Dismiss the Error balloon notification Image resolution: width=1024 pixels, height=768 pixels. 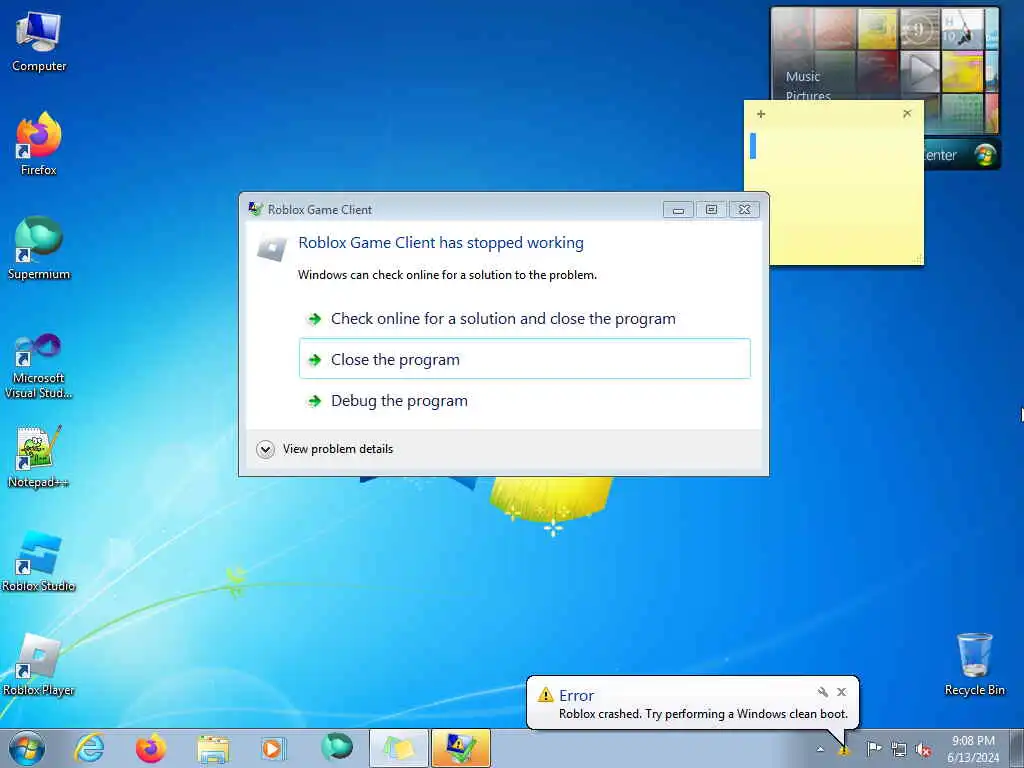click(x=842, y=692)
